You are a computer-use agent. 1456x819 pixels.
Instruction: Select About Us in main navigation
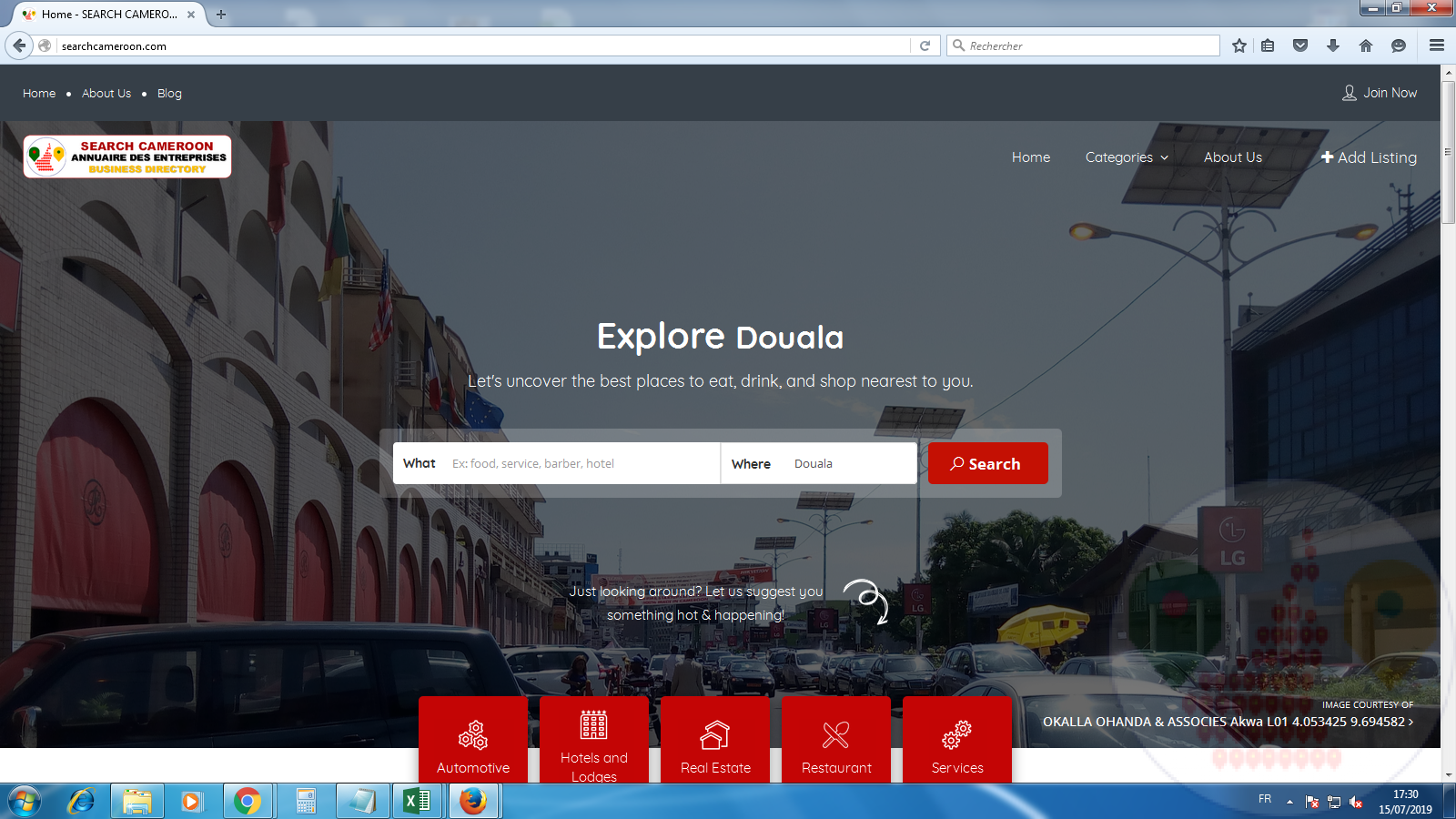coord(1233,157)
